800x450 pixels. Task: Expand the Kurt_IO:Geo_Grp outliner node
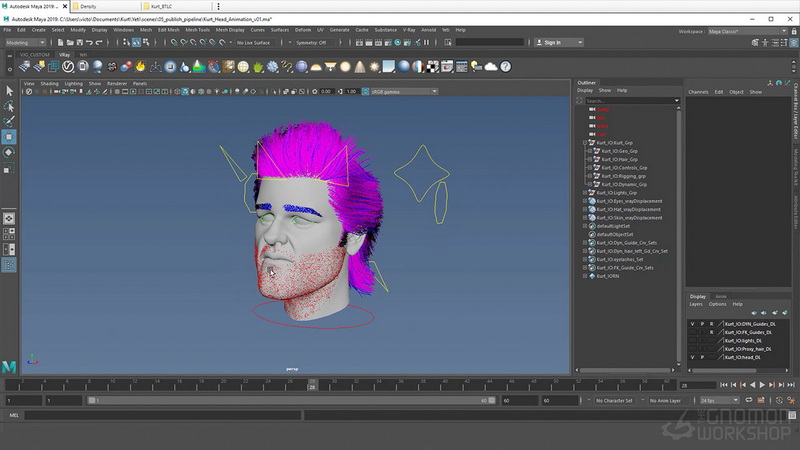(x=590, y=151)
